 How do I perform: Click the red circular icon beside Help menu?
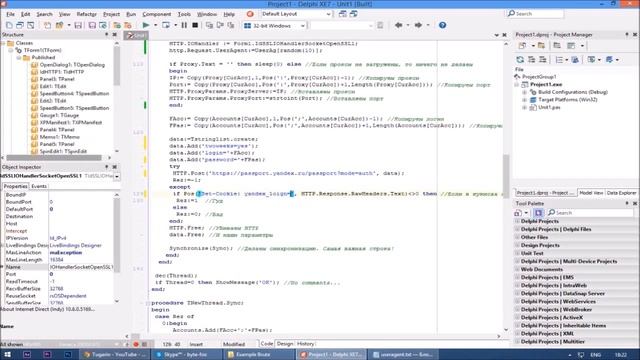[x=250, y=14]
